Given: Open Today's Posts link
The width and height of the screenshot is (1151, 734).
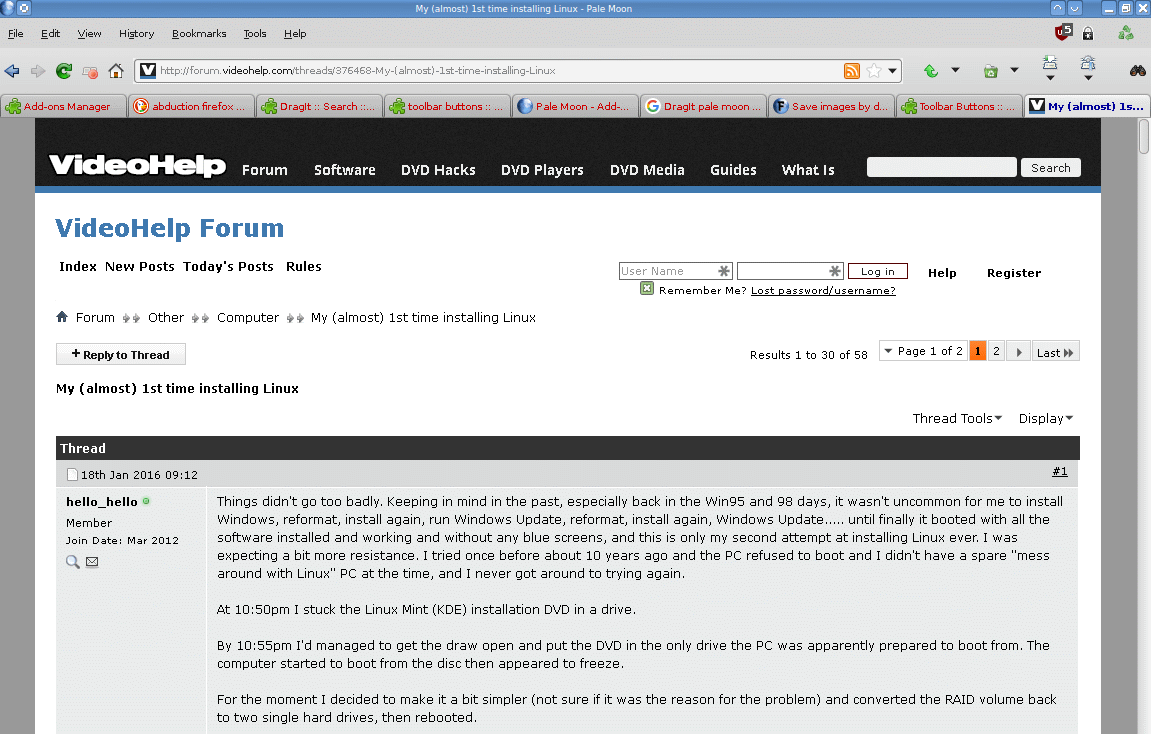Looking at the screenshot, I should click(x=228, y=266).
